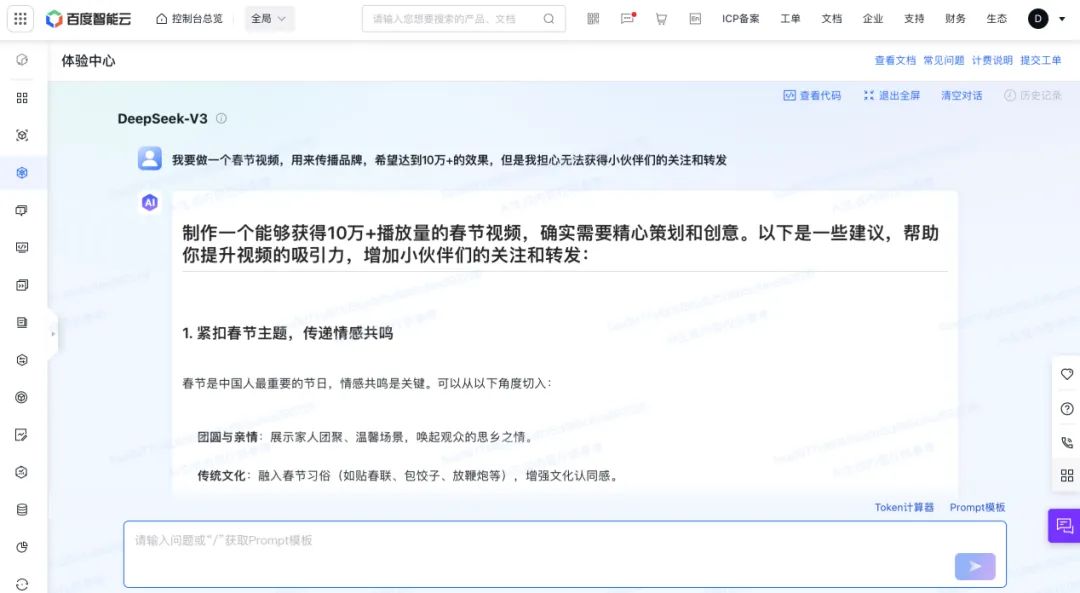Image resolution: width=1080 pixels, height=593 pixels.
Task: Click the prompt input text area
Action: [565, 554]
